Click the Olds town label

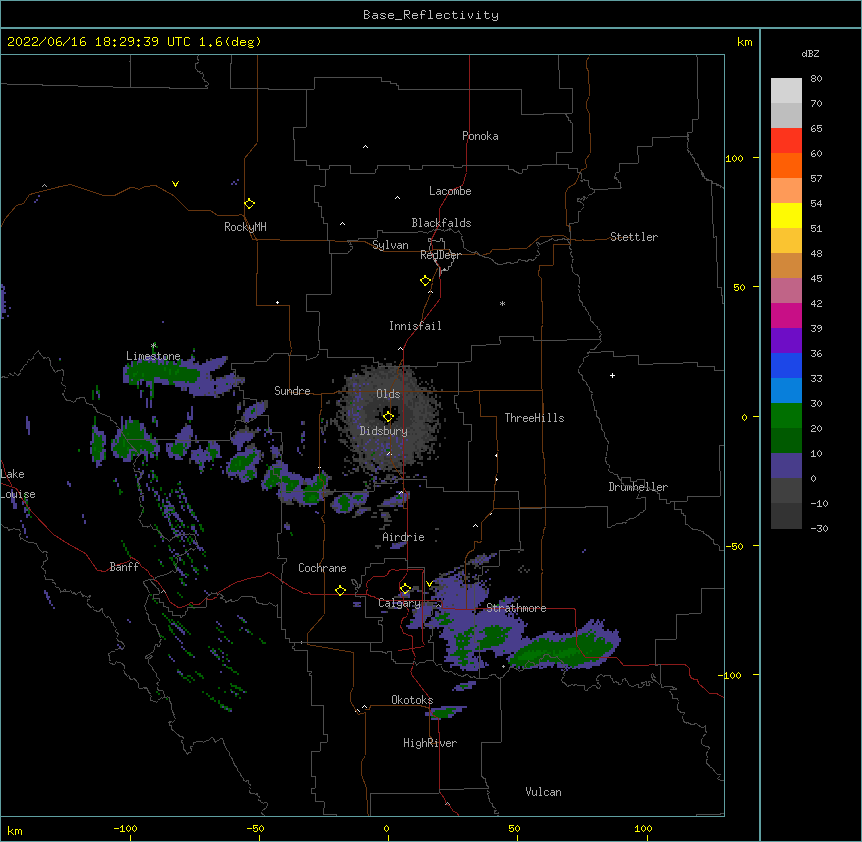pos(388,394)
